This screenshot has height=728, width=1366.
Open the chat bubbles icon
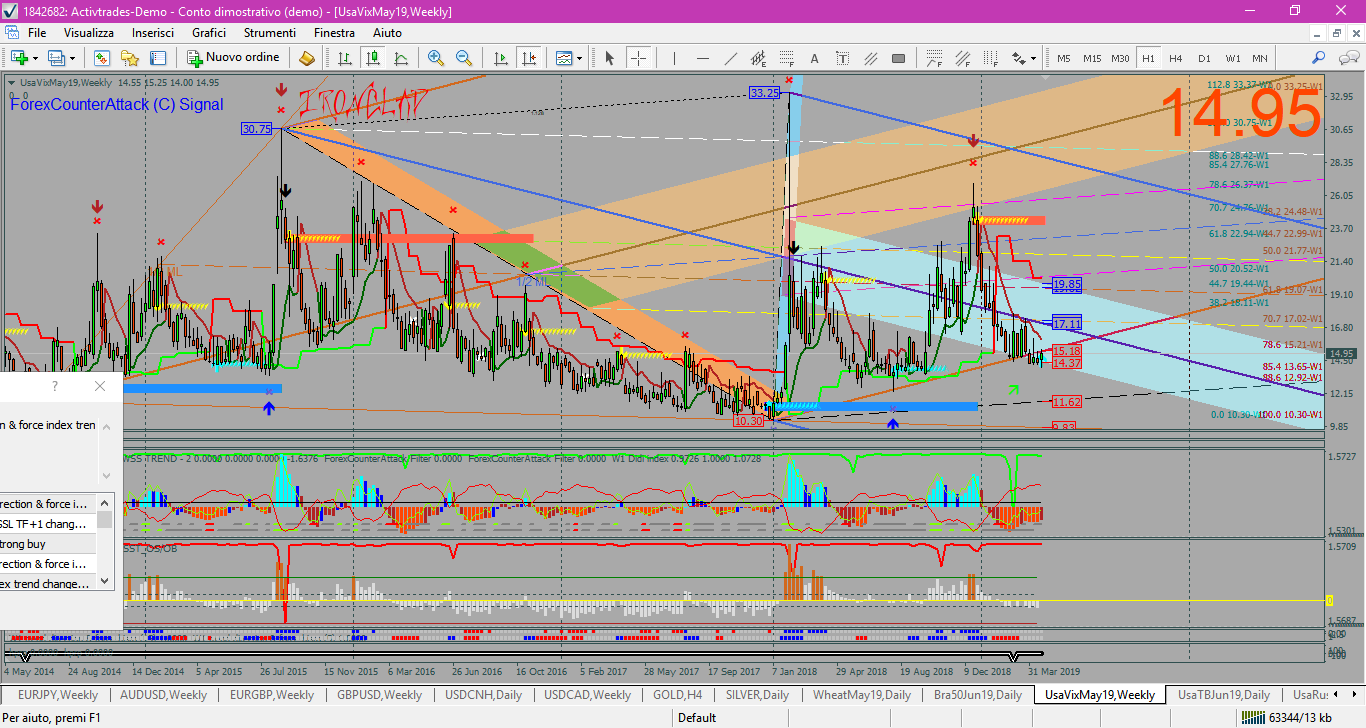click(1348, 58)
